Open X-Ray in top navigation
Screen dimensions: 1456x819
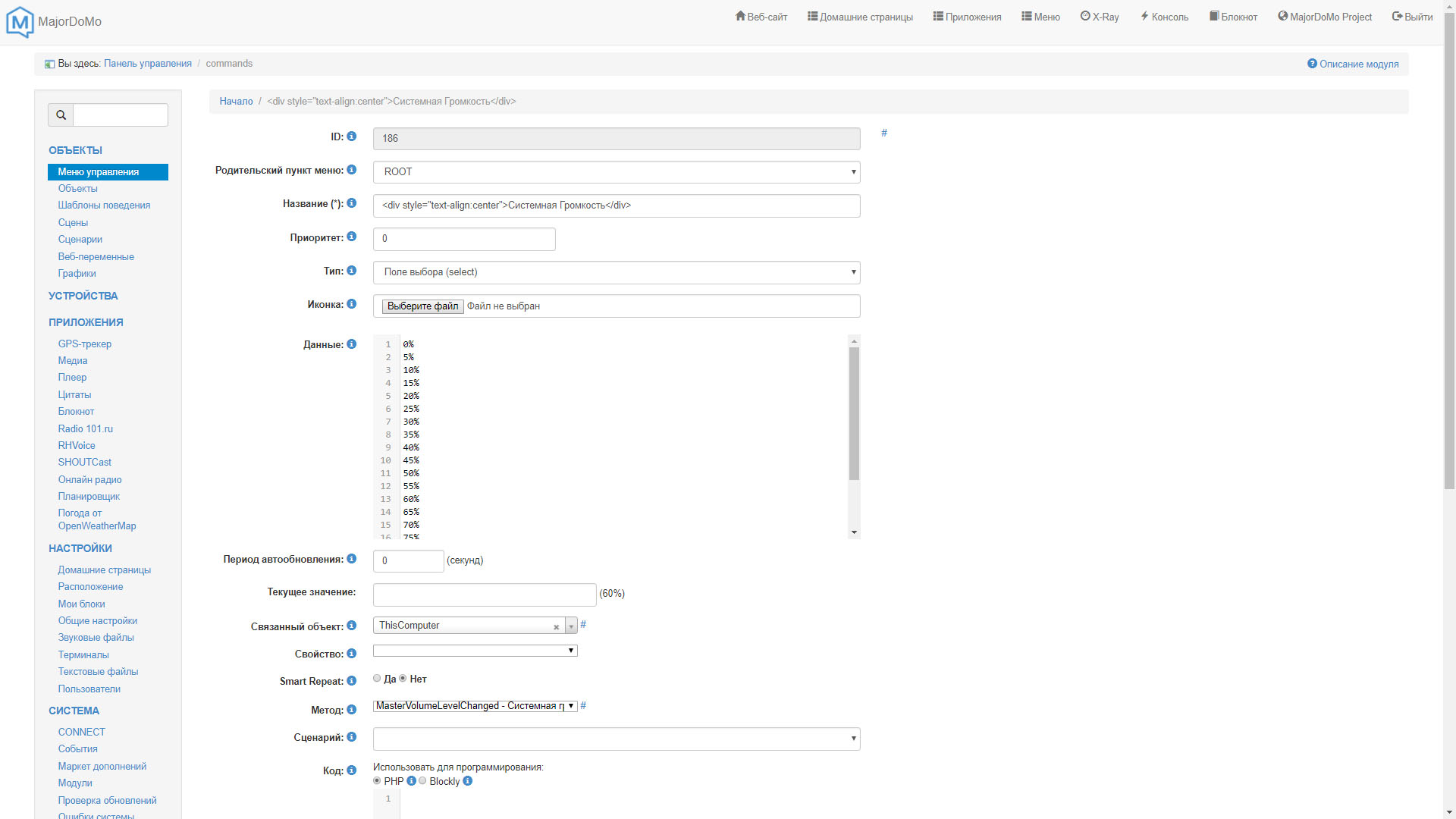click(1100, 17)
